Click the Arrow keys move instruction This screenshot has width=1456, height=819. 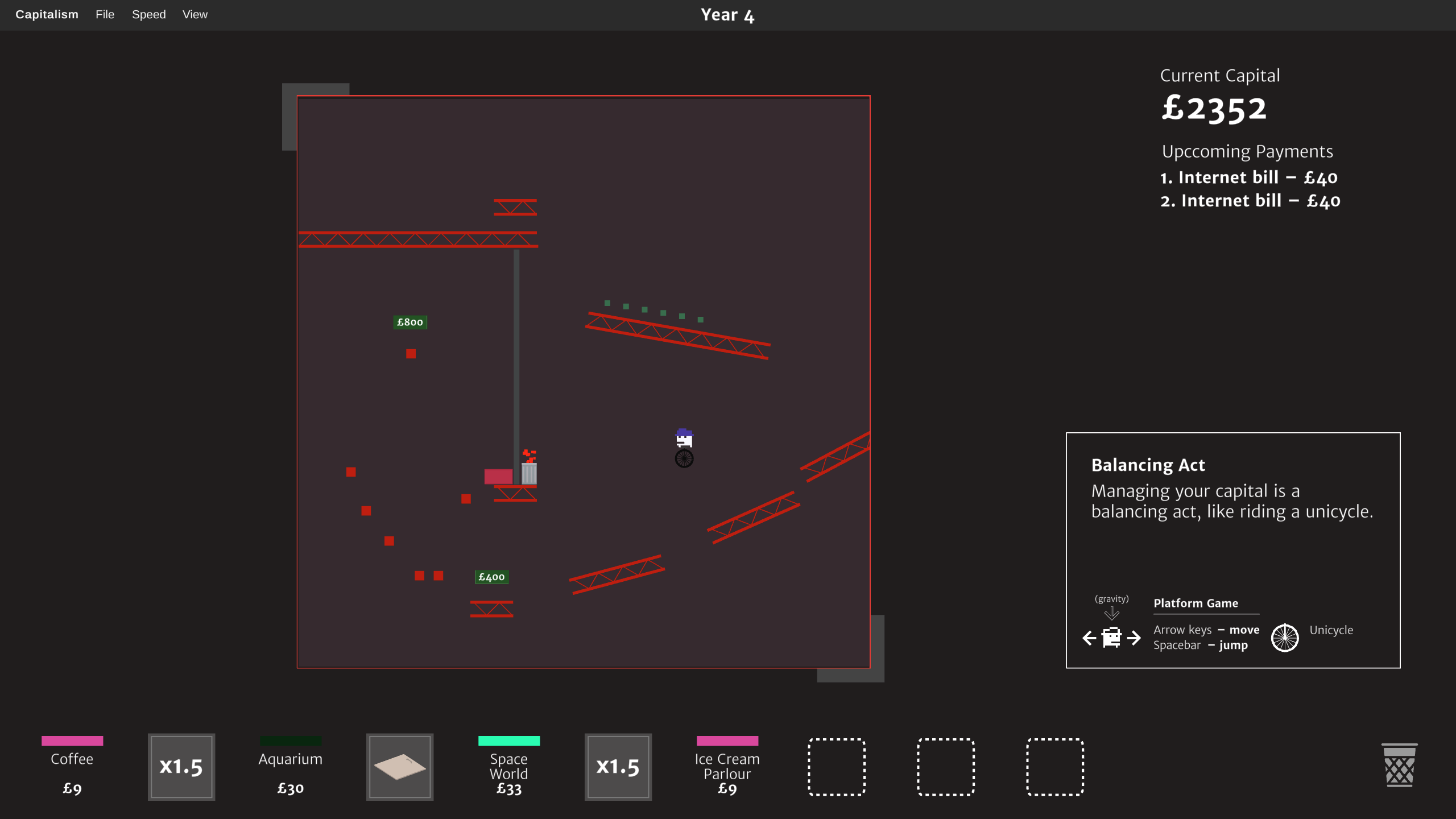(x=1206, y=630)
